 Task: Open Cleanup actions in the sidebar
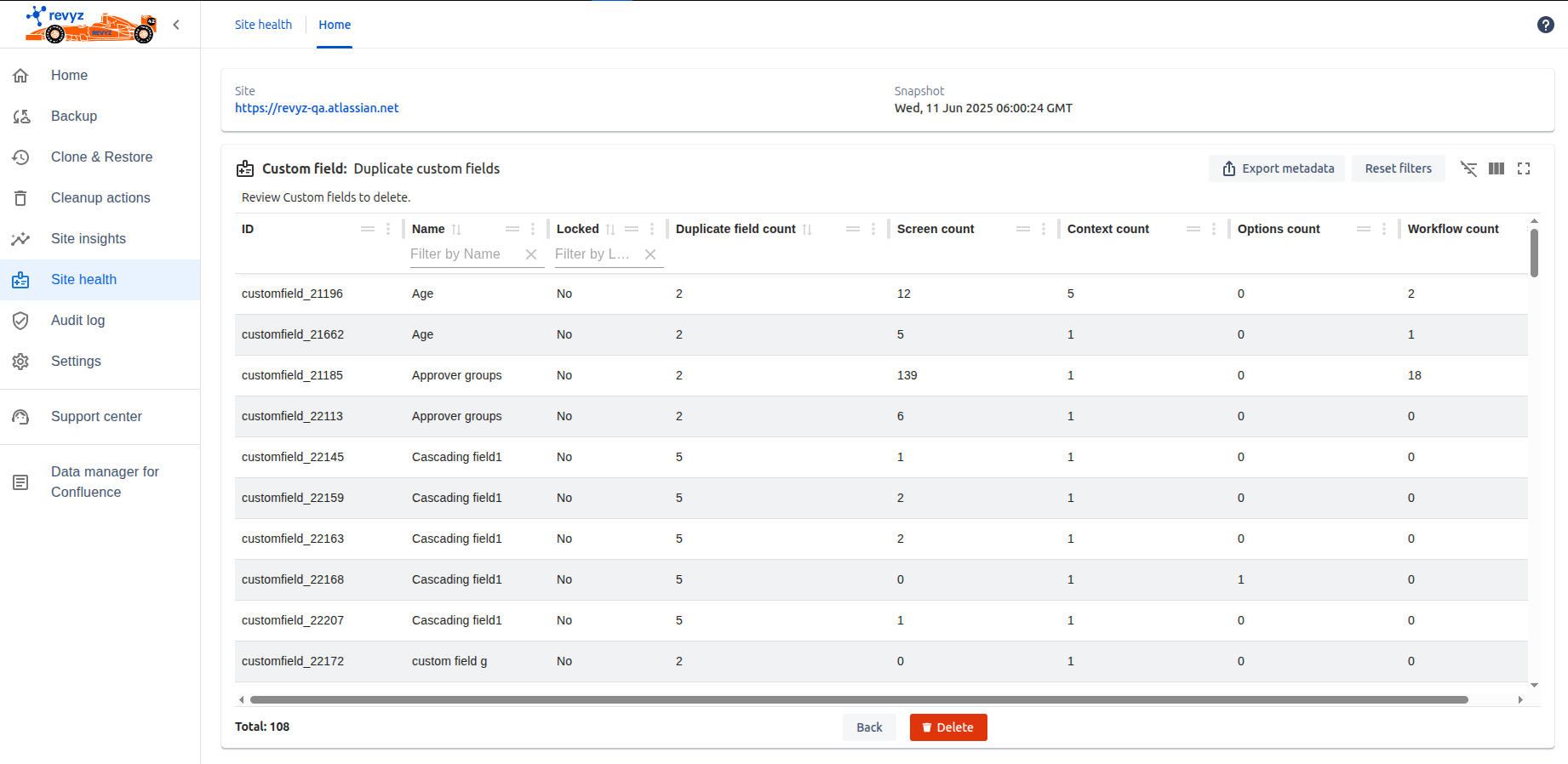tap(100, 197)
